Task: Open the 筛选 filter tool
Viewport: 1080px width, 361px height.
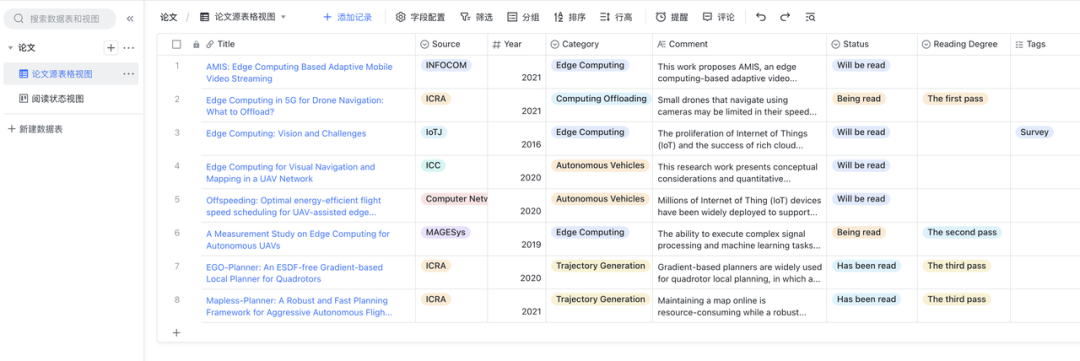Action: coord(476,17)
